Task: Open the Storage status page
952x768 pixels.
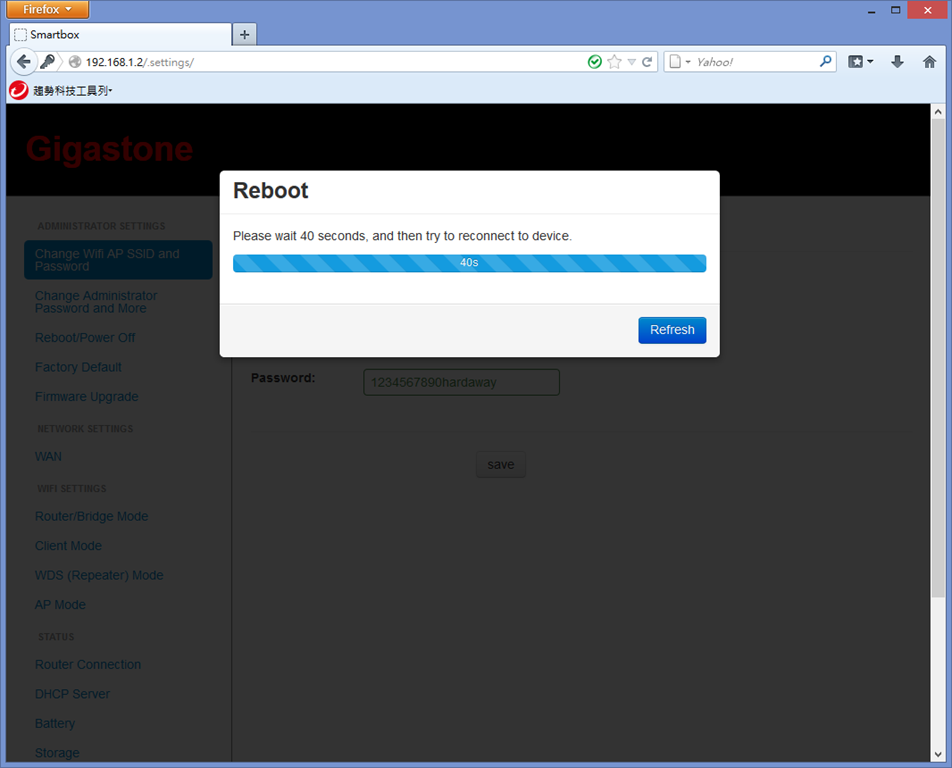Action: tap(57, 753)
